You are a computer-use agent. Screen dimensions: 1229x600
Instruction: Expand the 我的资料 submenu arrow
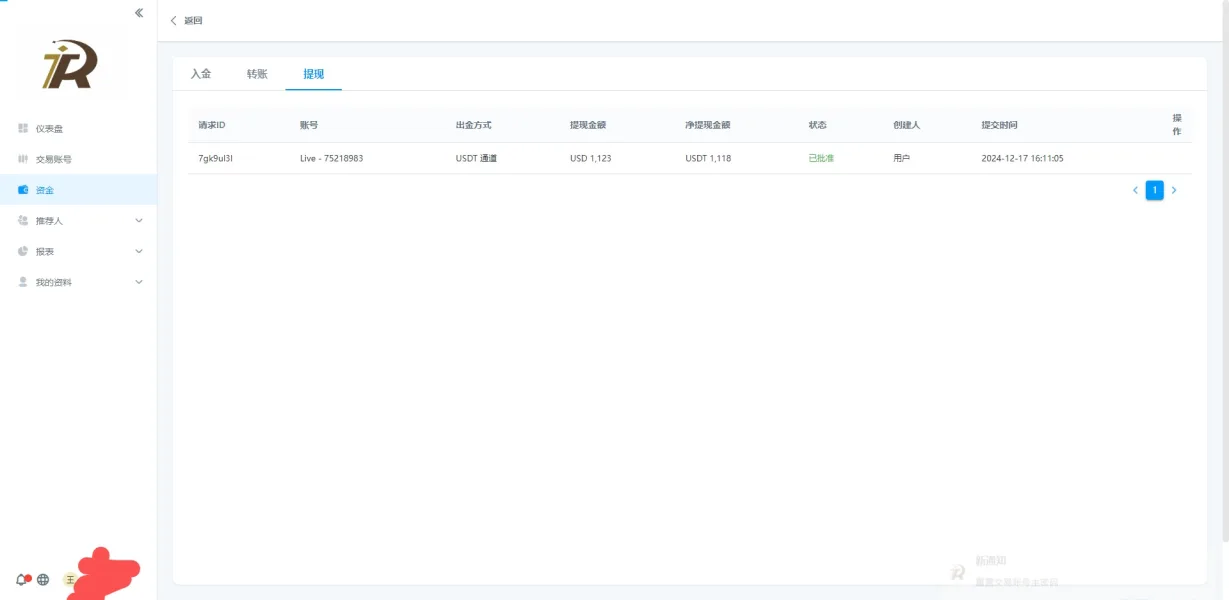(x=139, y=282)
